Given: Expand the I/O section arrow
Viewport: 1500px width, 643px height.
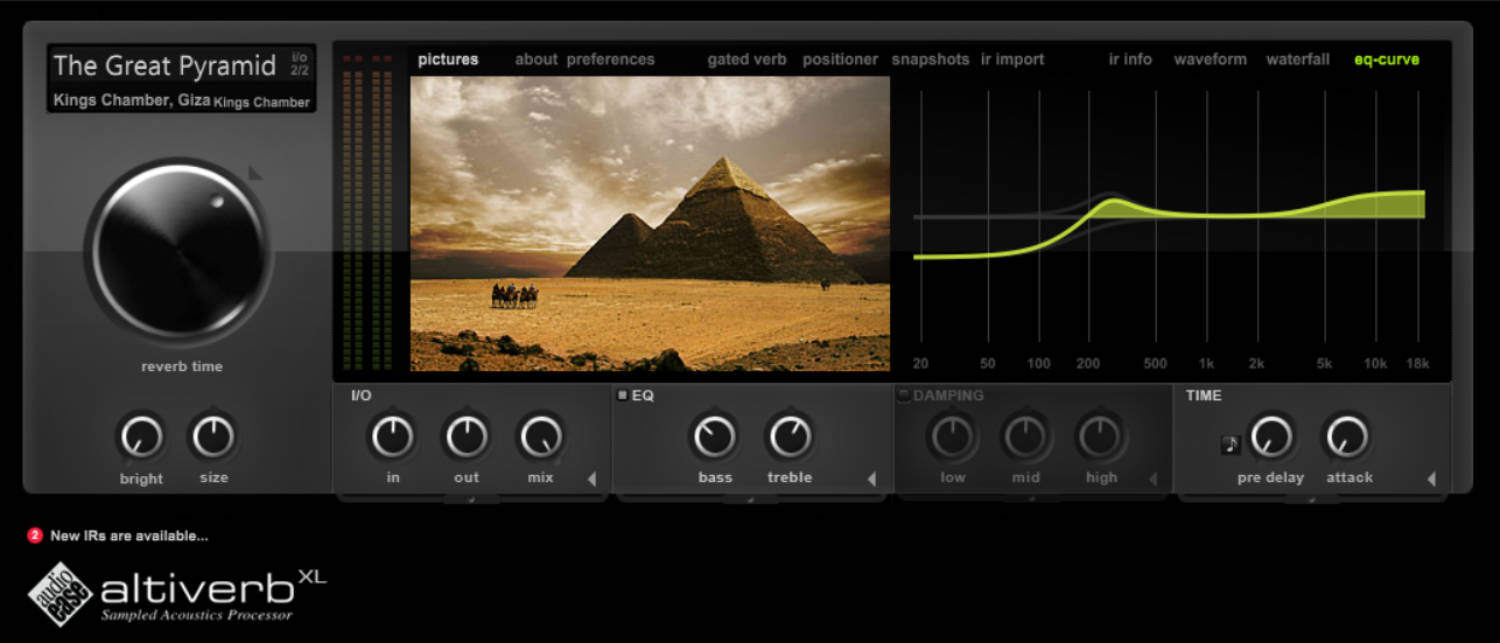Looking at the screenshot, I should [592, 479].
